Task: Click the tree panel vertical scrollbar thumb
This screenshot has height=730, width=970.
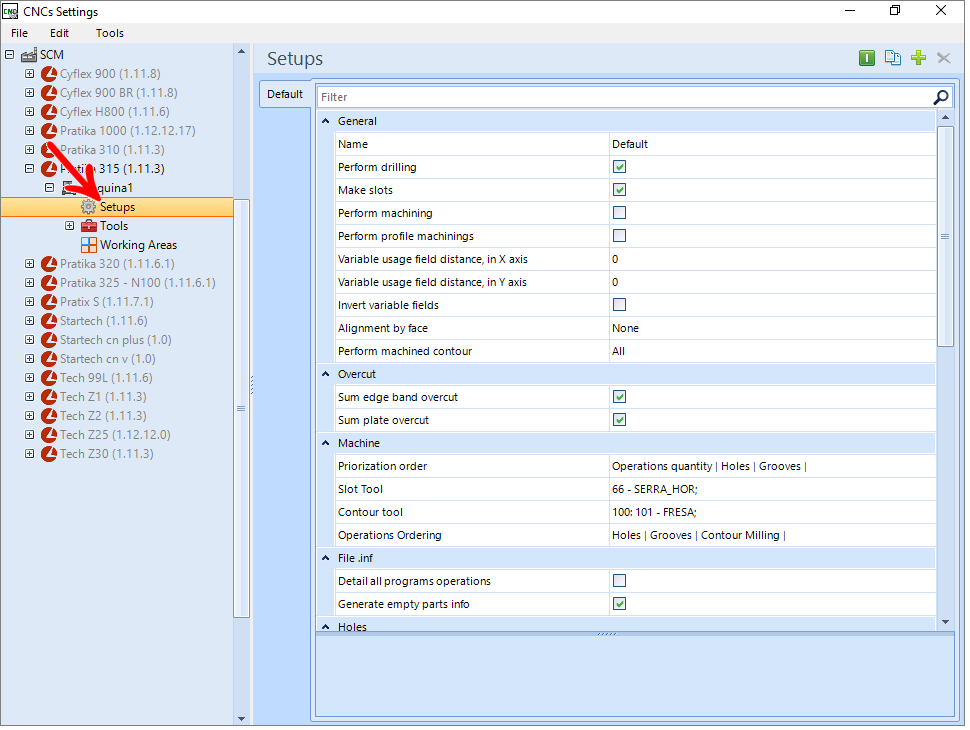Action: [x=241, y=408]
